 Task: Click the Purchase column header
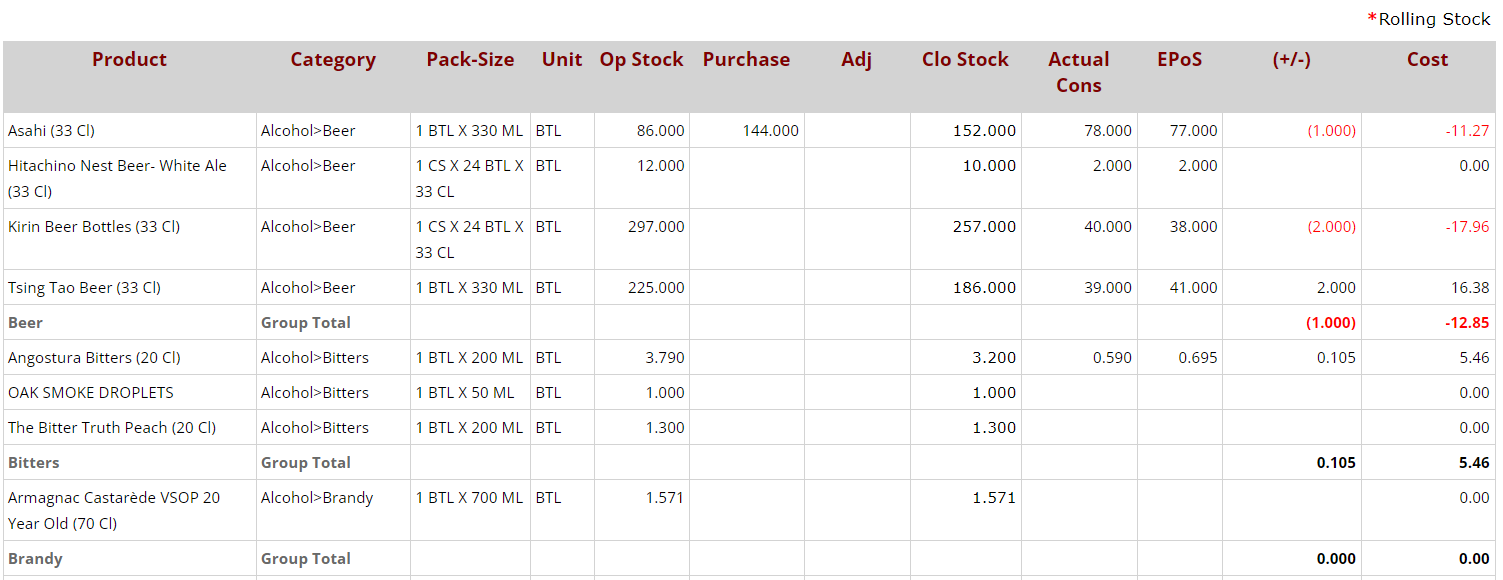pyautogui.click(x=746, y=60)
